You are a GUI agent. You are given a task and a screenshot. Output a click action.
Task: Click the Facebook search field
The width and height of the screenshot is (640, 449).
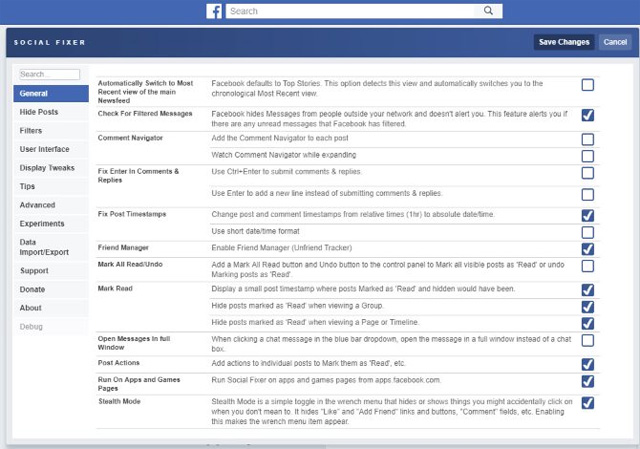point(350,11)
